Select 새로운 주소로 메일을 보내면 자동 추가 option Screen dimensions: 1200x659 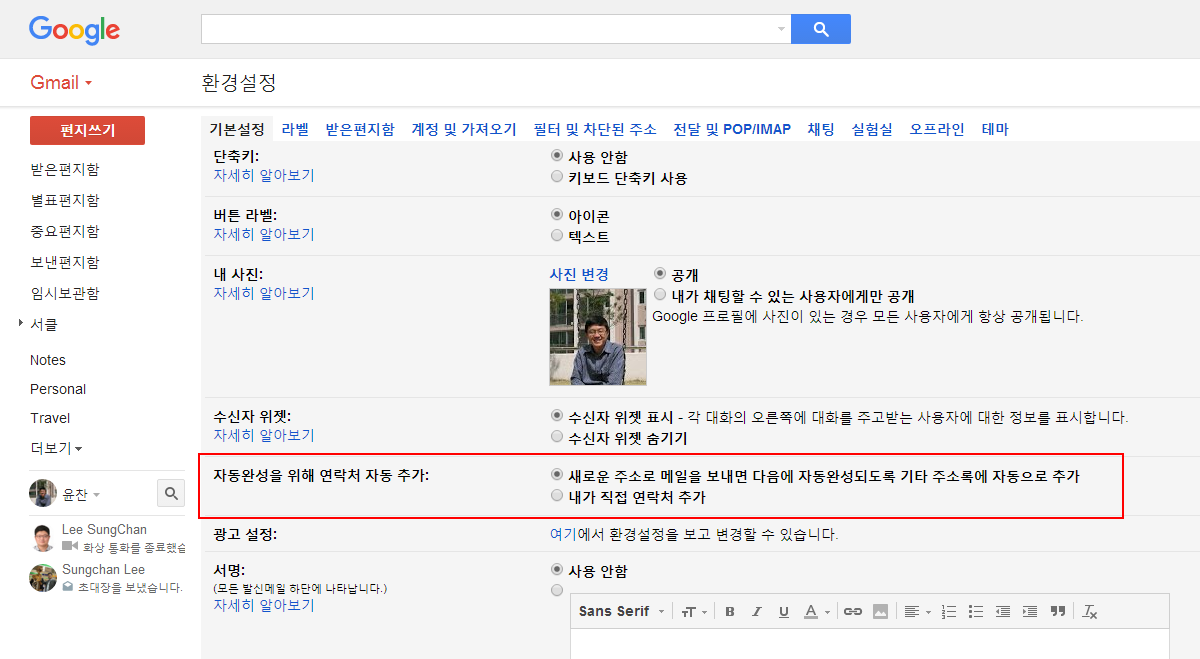pos(557,475)
